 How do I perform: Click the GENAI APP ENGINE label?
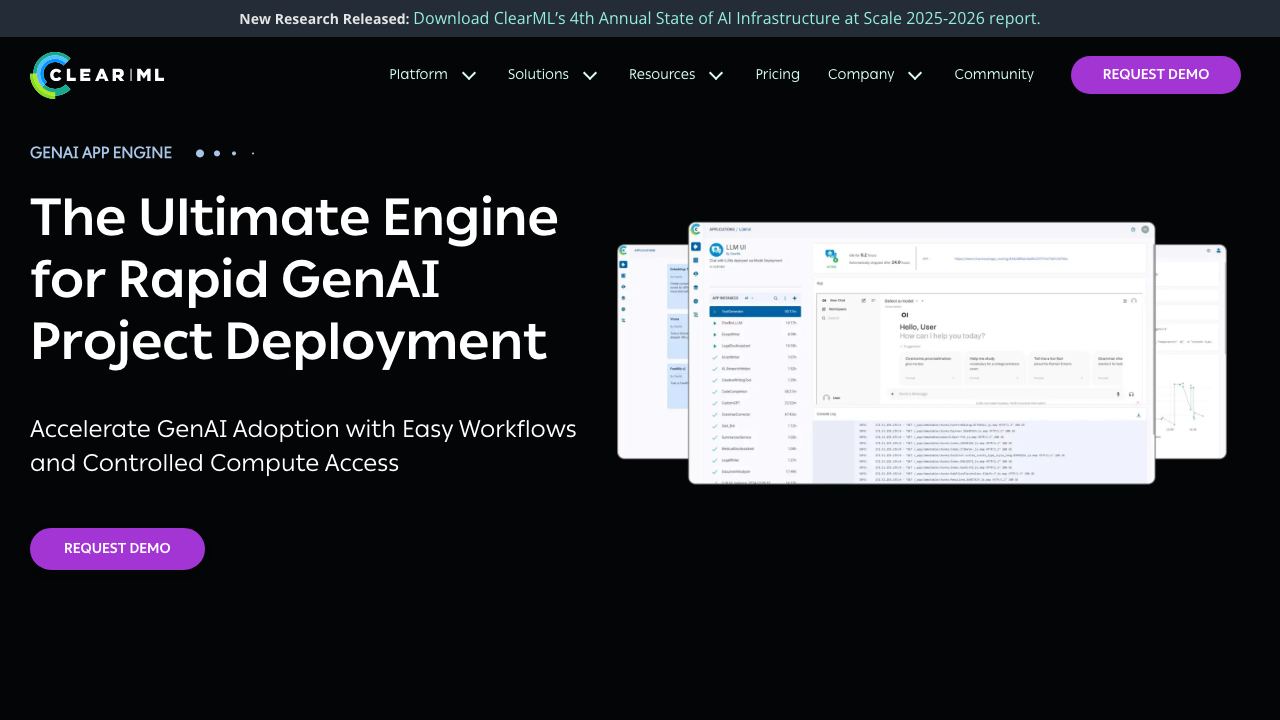(101, 153)
